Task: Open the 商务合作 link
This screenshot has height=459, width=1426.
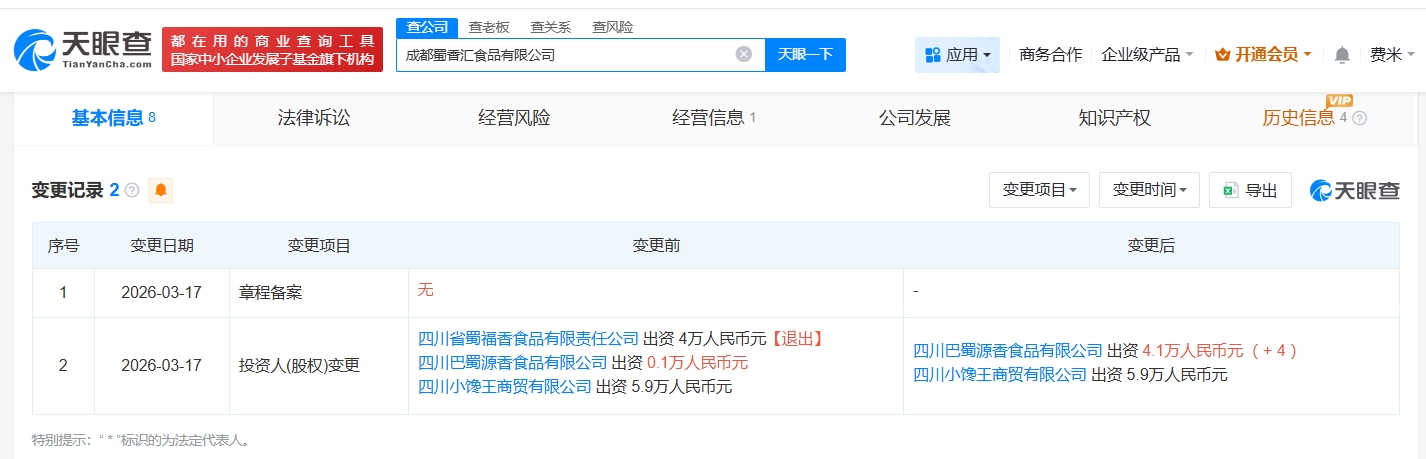Action: (x=1050, y=55)
